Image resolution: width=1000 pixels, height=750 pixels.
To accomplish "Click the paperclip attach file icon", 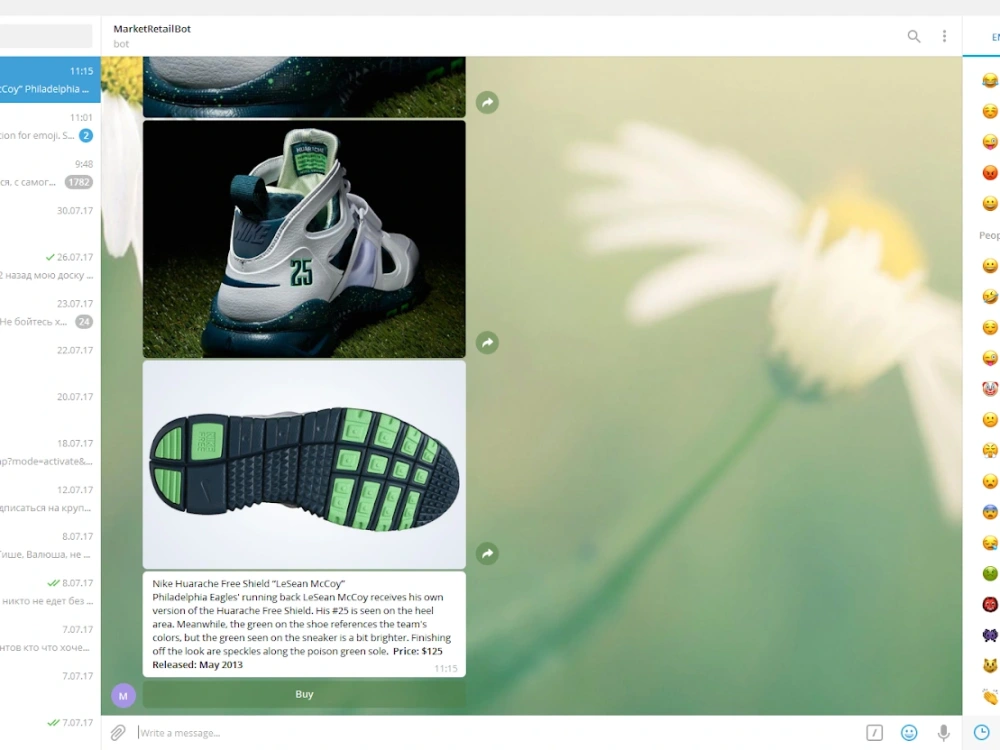I will click(118, 733).
